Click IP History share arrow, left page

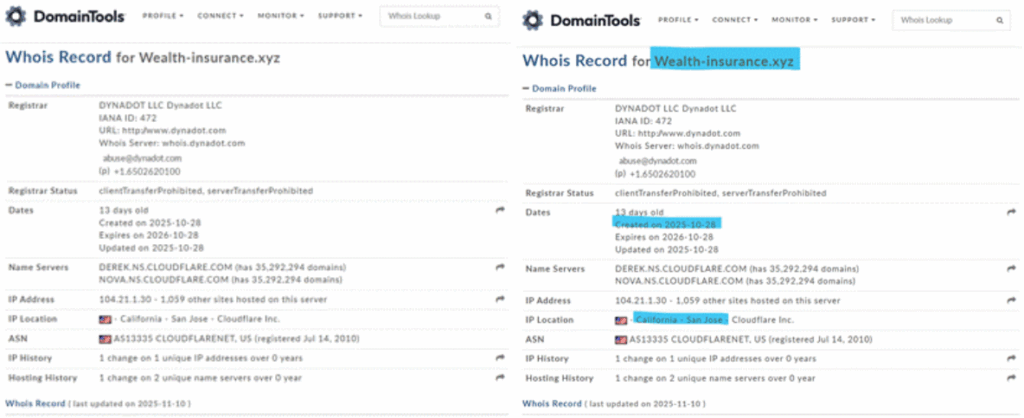[500, 357]
